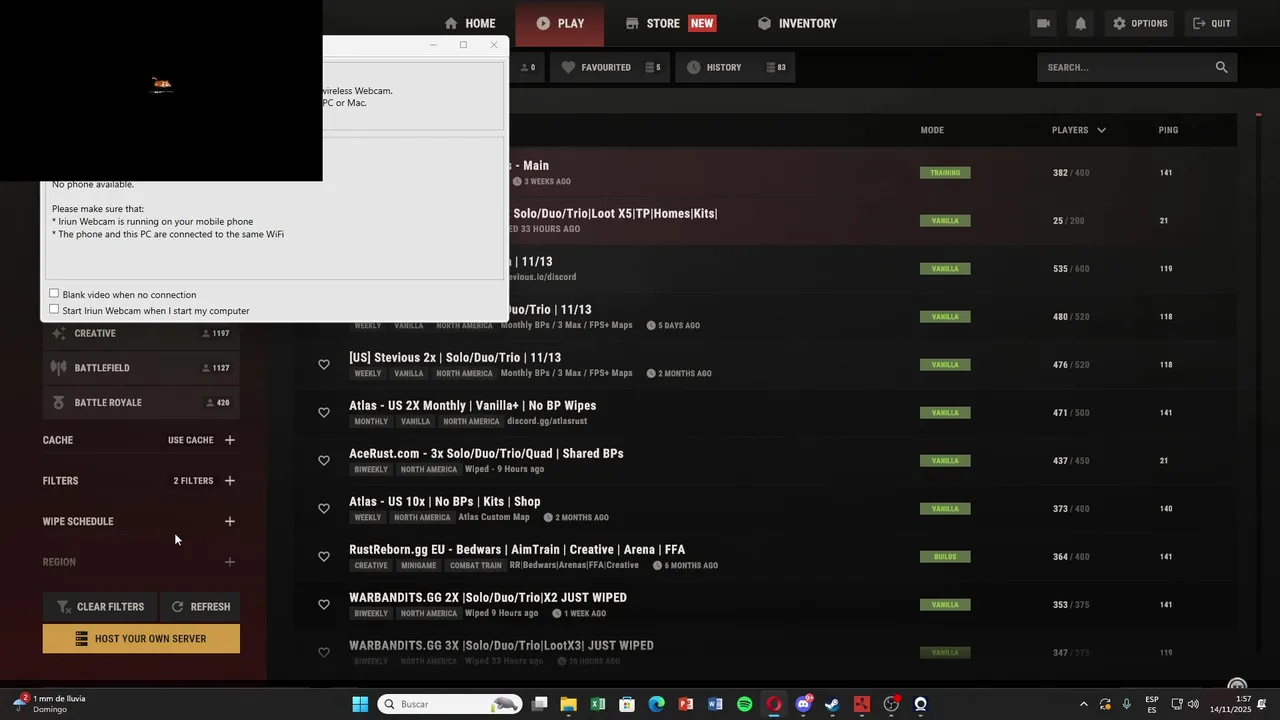
Task: Open the weather widget on taskbar
Action: [50, 704]
